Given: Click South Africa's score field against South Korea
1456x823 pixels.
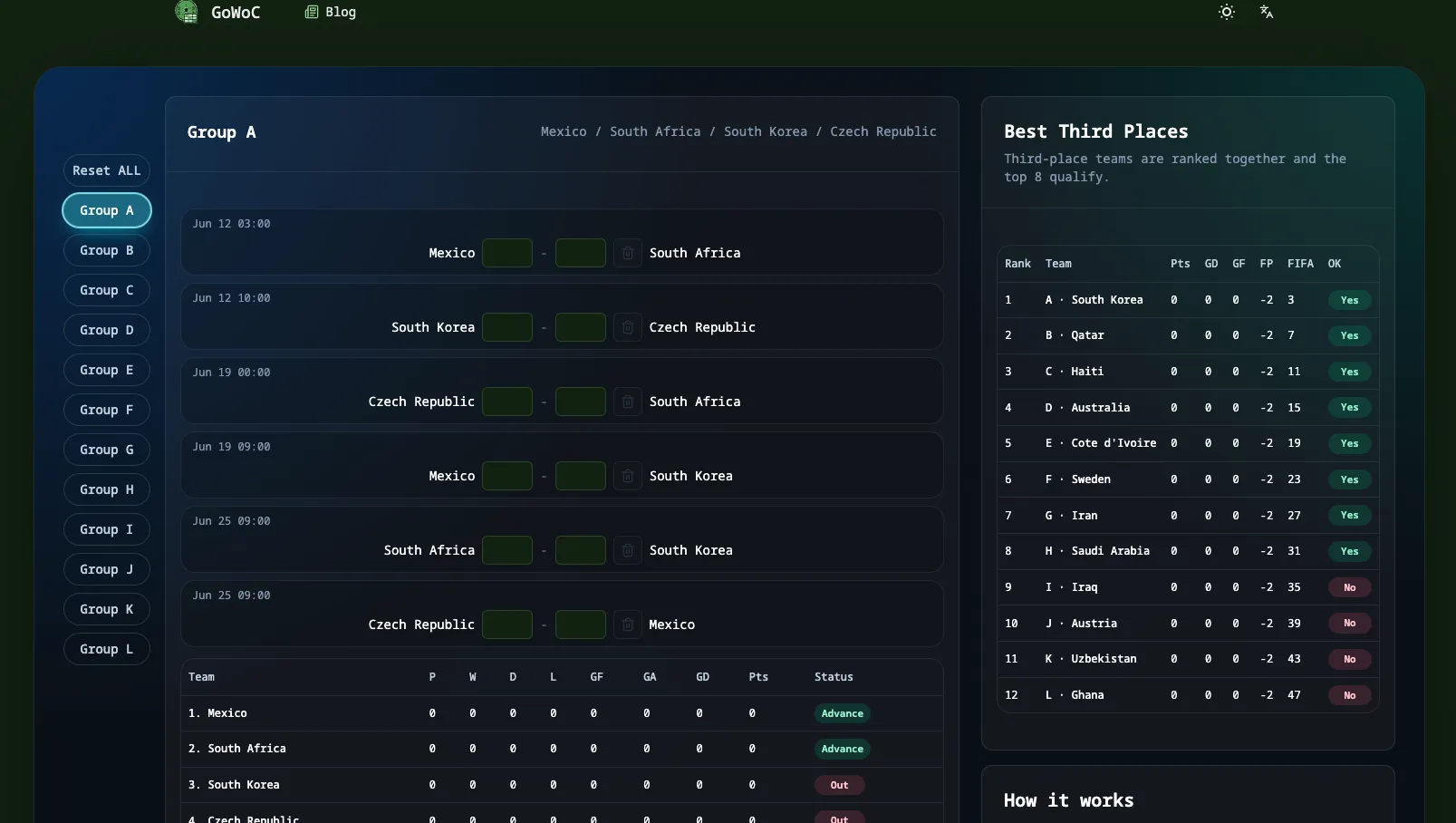Looking at the screenshot, I should tap(507, 550).
